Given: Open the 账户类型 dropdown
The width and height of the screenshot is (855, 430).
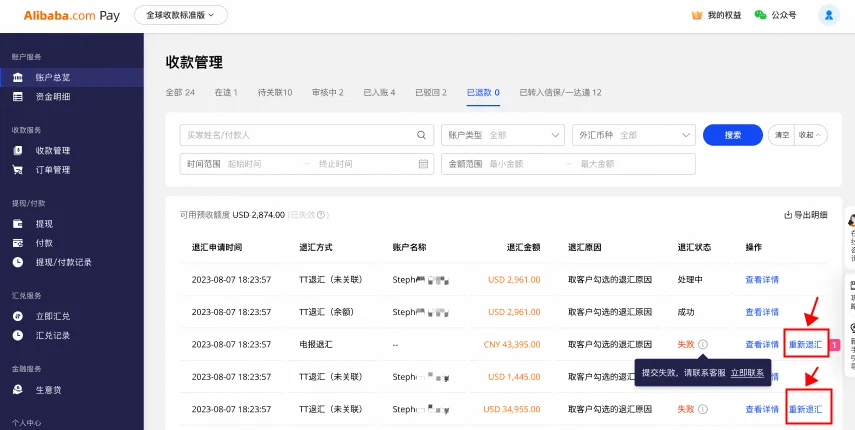Looking at the screenshot, I should tap(502, 135).
